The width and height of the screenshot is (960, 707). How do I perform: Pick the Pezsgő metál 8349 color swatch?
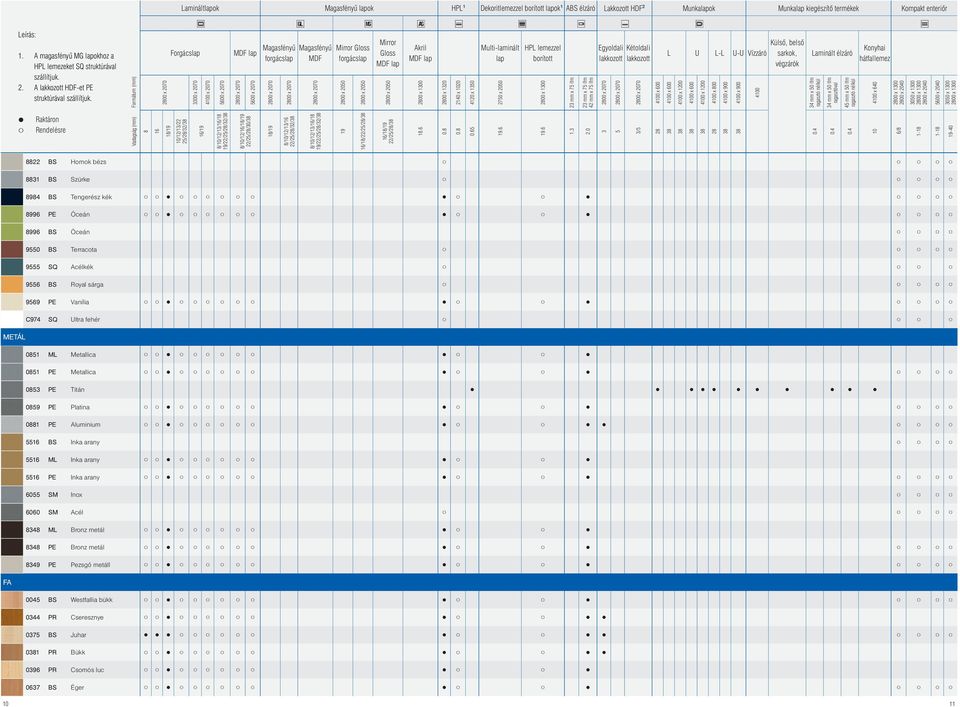(12, 565)
